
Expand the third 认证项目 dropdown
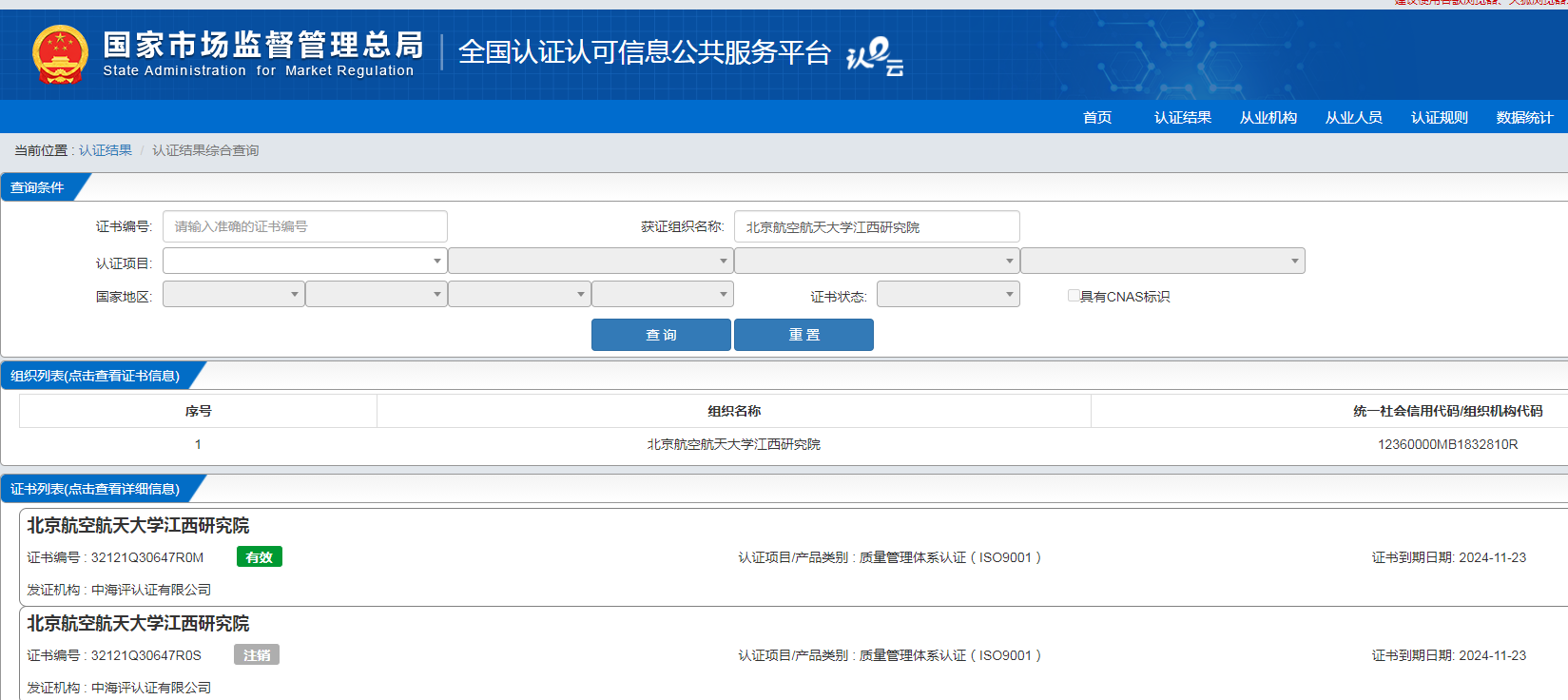pos(877,261)
